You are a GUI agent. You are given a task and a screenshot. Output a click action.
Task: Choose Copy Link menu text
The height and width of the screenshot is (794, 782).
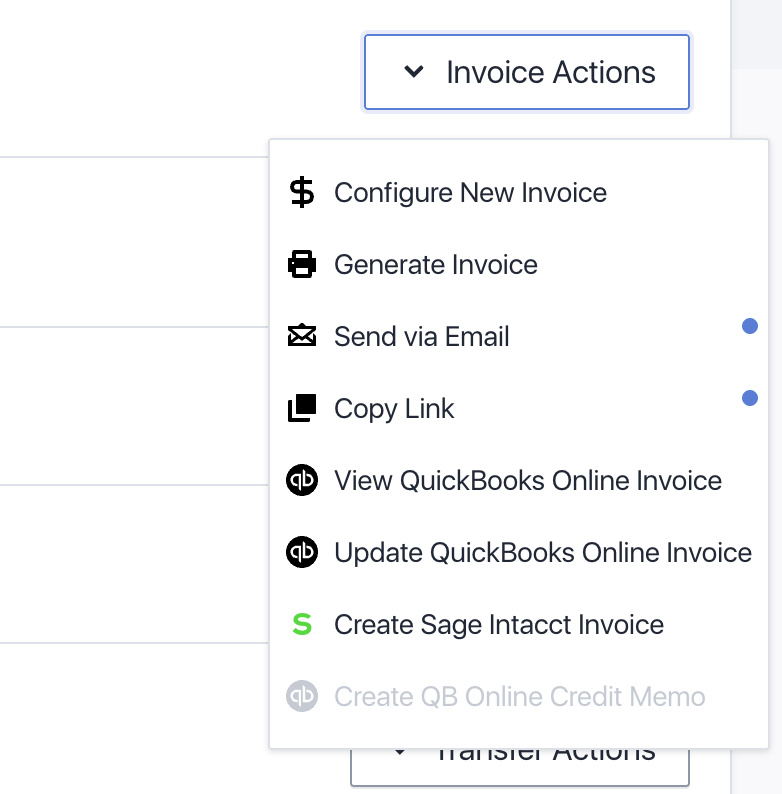click(394, 409)
